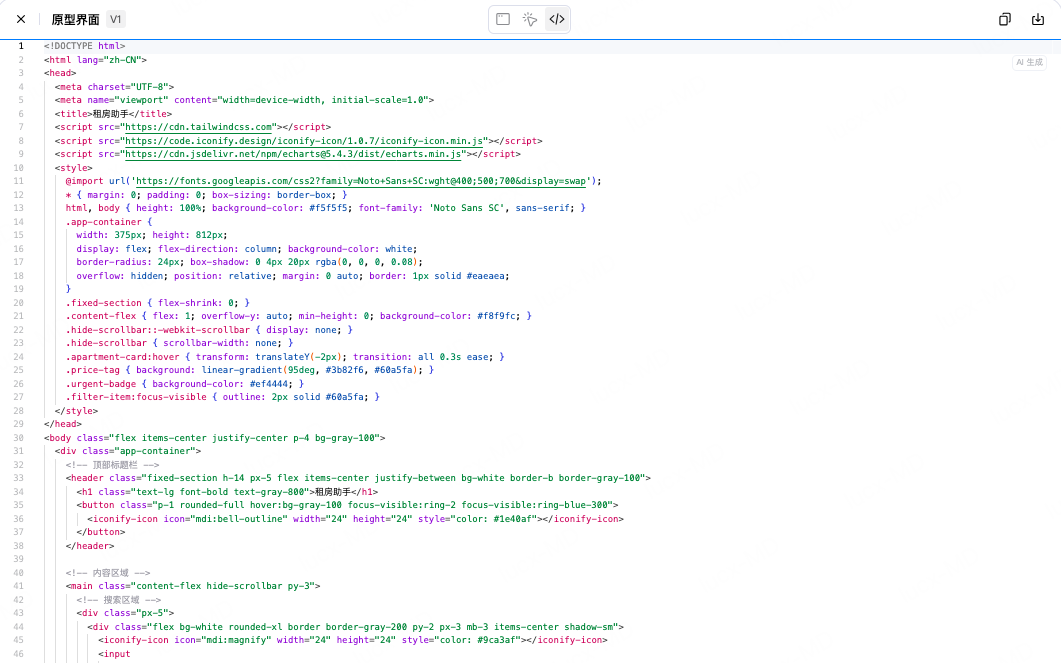Click the div class="px-5" line
Viewport: 1061px width, 663px height.
125,614
